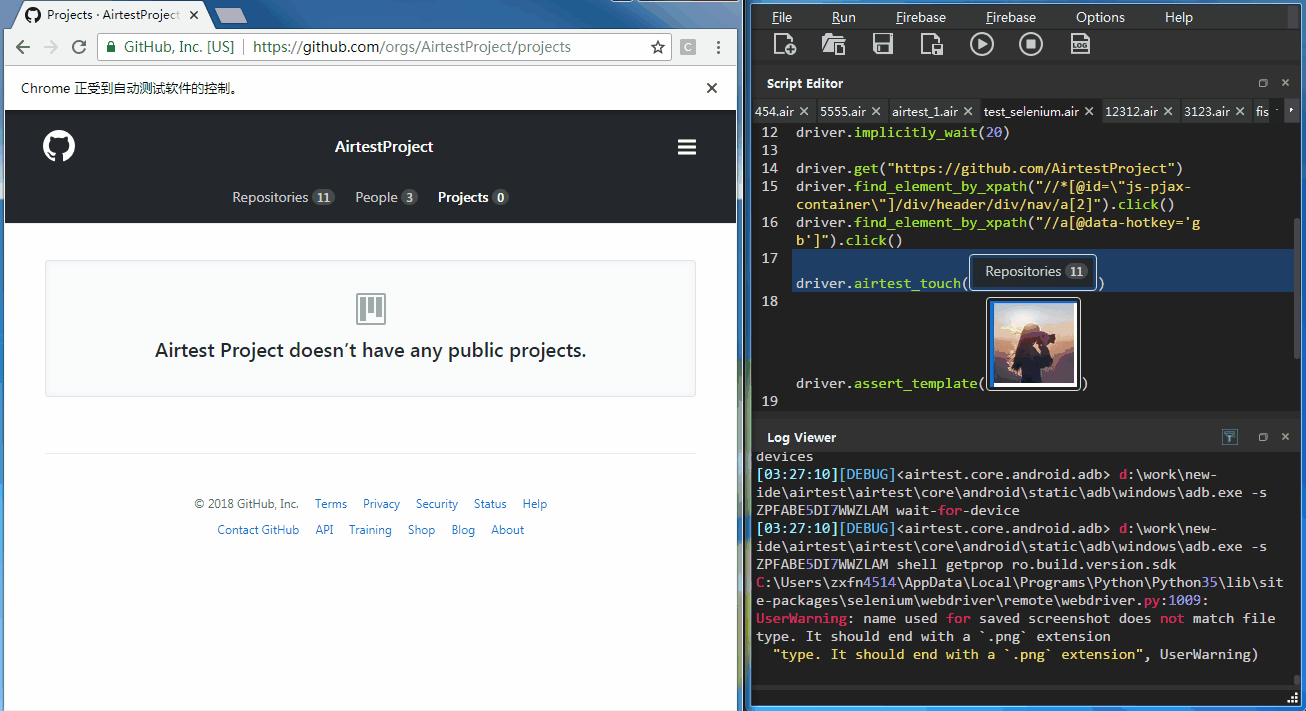The width and height of the screenshot is (1306, 711).
Task: Switch to the 5555.air tab
Action: click(843, 112)
